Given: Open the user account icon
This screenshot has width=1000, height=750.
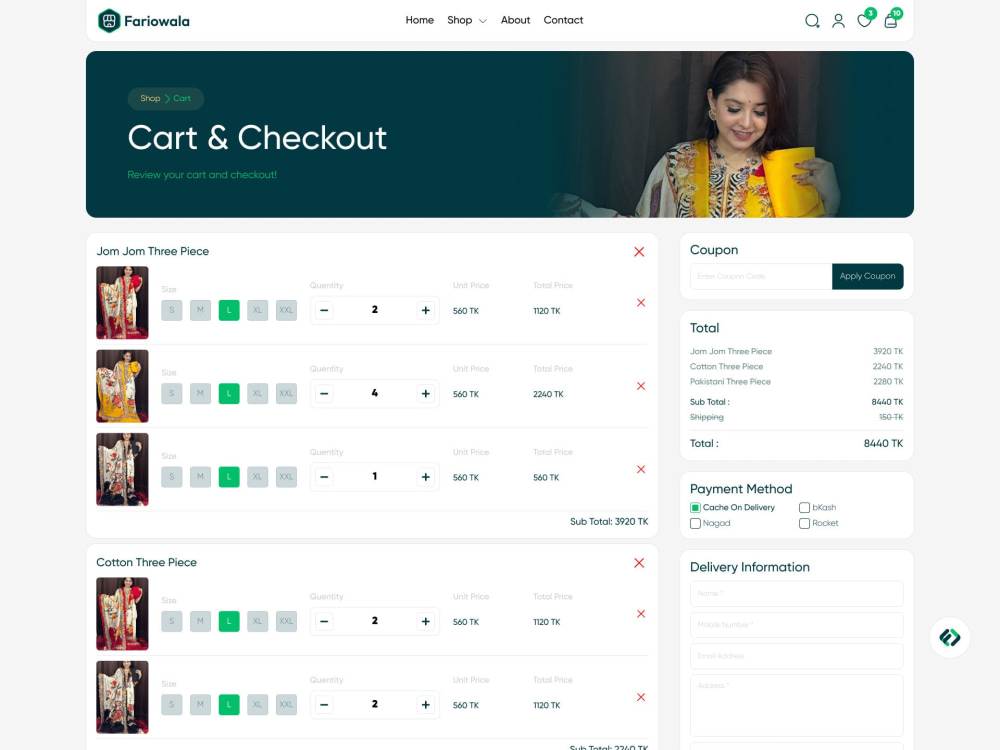Looking at the screenshot, I should tap(839, 21).
